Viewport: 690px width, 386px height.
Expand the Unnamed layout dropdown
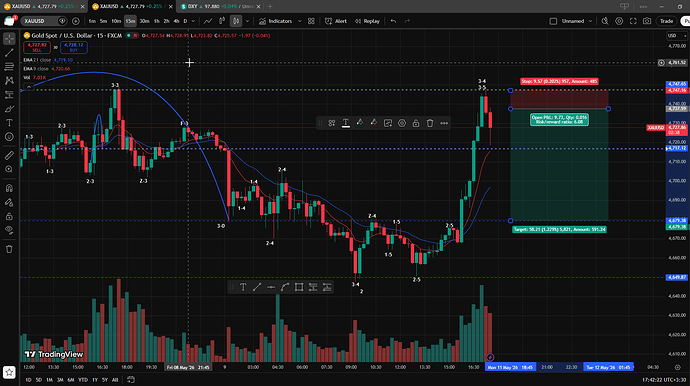[x=591, y=21]
